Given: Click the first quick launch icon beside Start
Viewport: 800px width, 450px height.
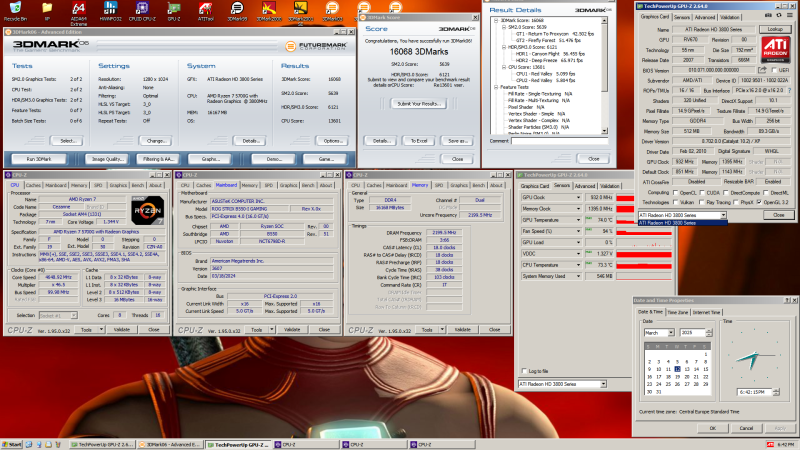Looking at the screenshot, I should (x=29, y=445).
